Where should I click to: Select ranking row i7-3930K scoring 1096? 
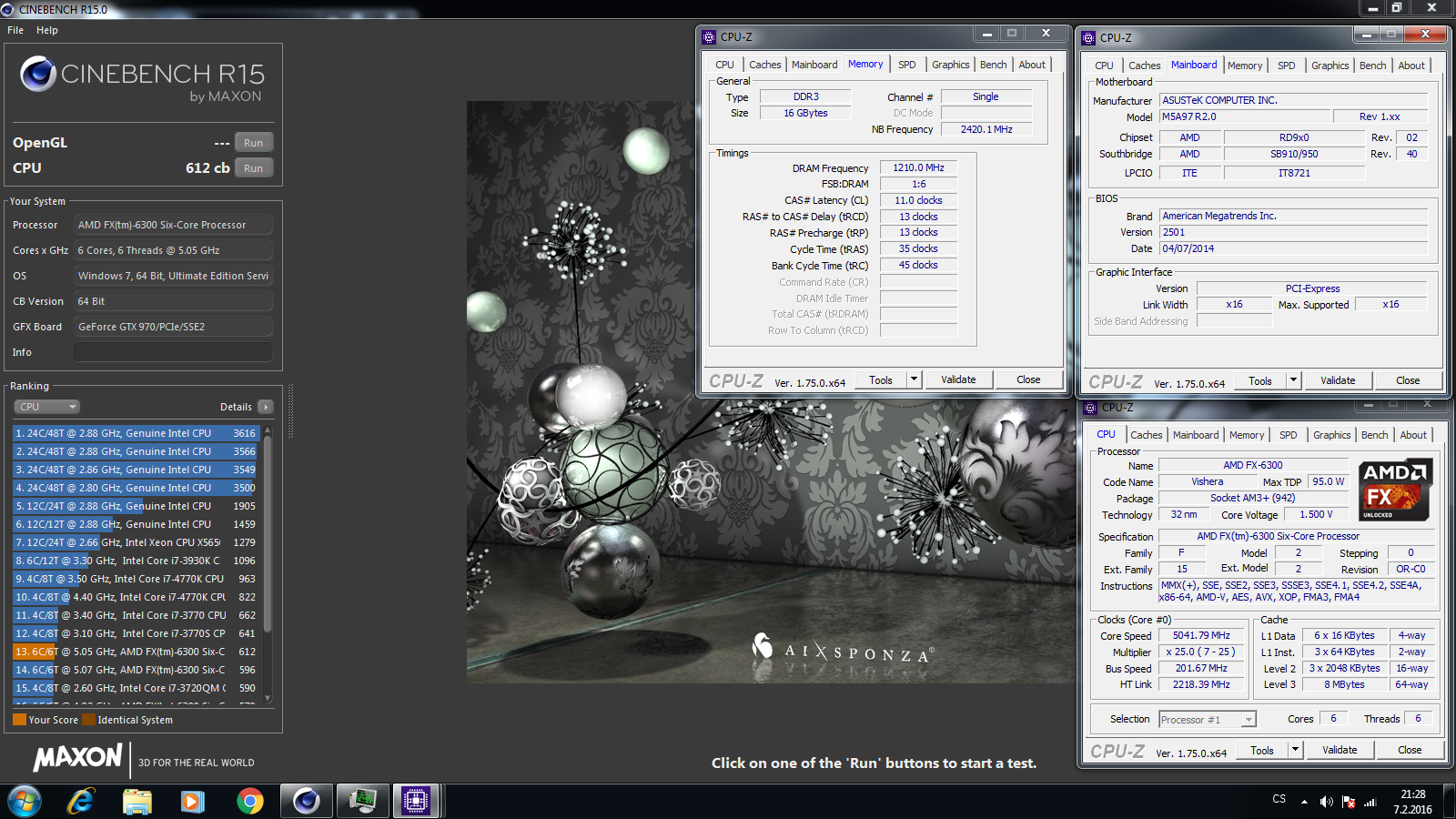pyautogui.click(x=136, y=561)
